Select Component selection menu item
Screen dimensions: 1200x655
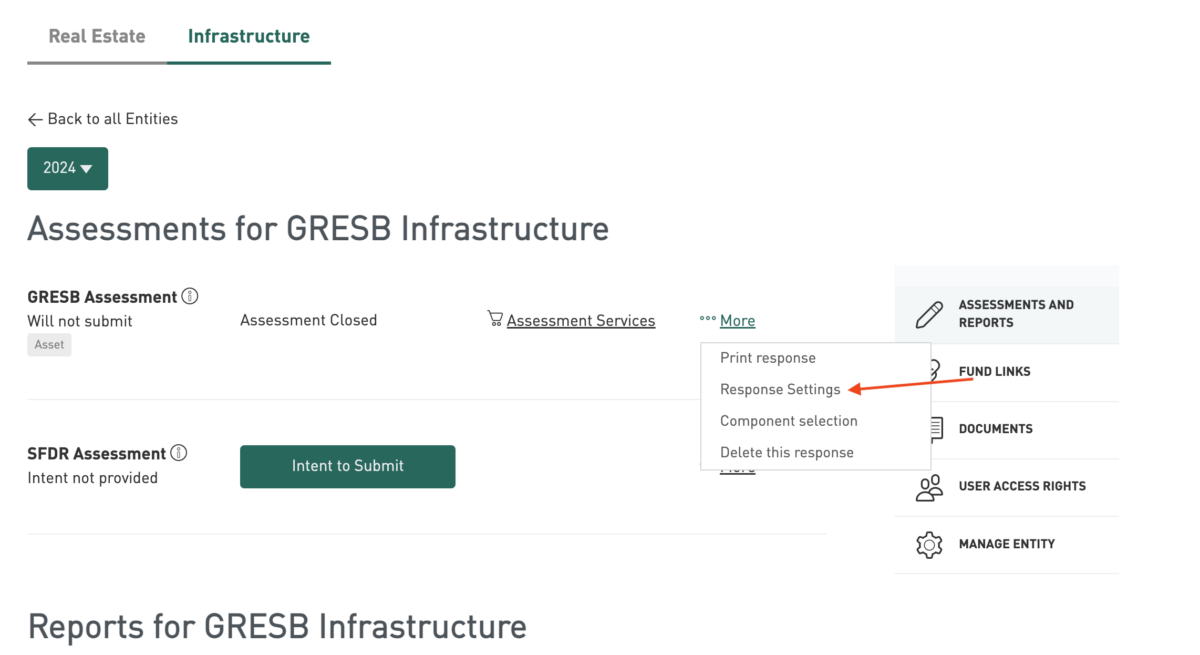tap(789, 421)
